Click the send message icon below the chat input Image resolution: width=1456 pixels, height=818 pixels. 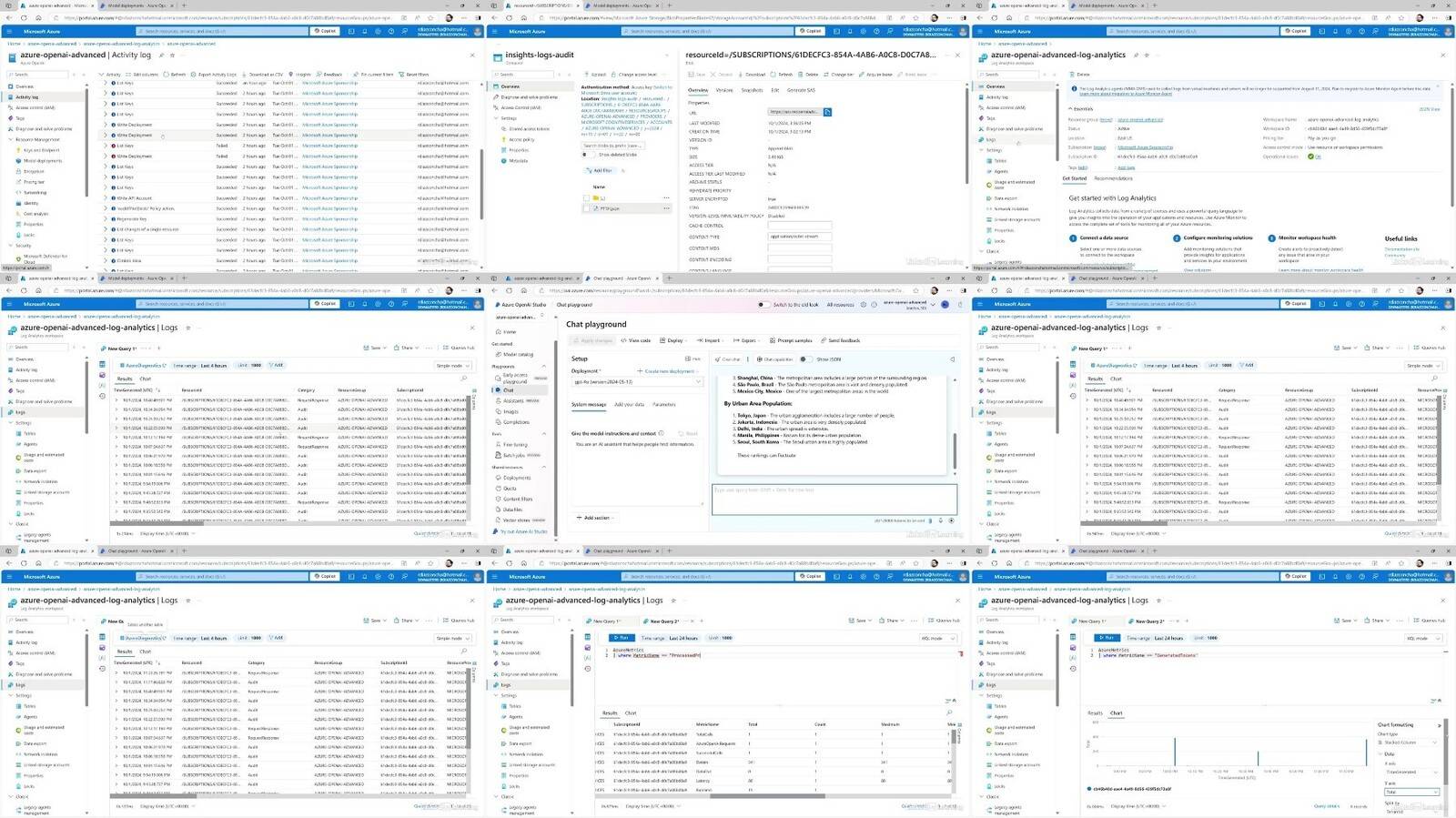(x=952, y=520)
